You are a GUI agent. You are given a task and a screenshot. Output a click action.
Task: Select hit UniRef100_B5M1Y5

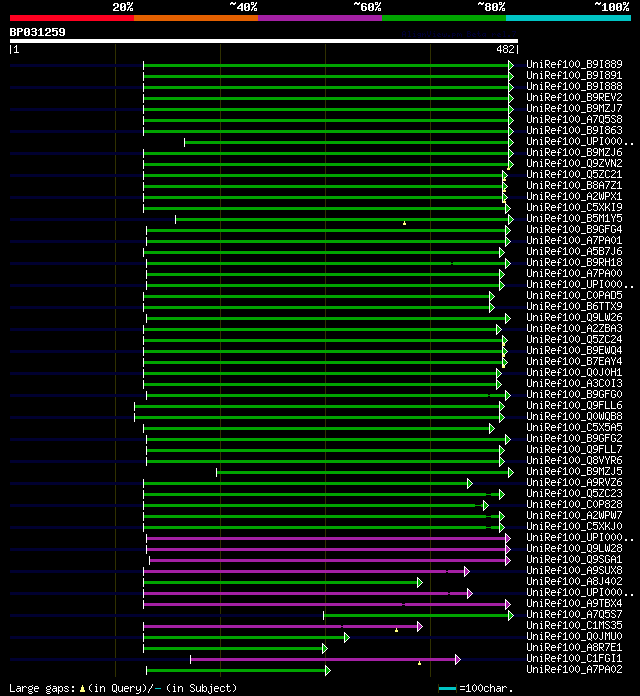(x=574, y=218)
